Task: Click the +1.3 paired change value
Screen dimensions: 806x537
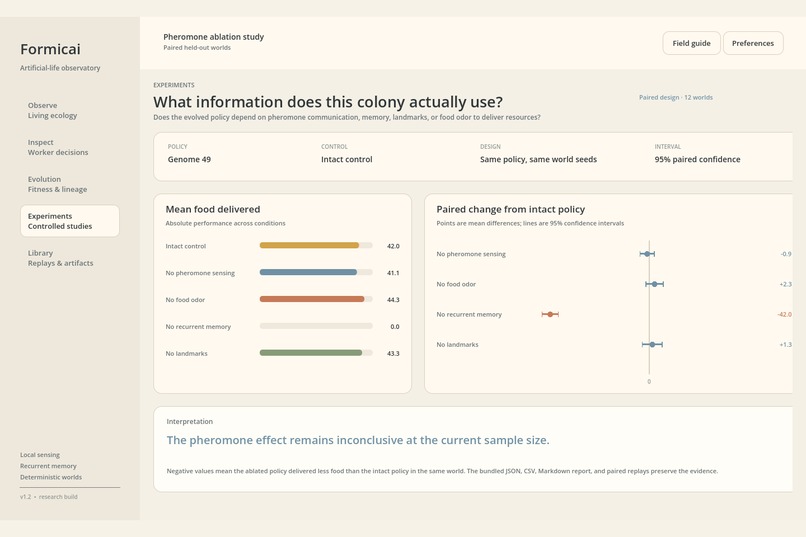Action: coord(785,345)
